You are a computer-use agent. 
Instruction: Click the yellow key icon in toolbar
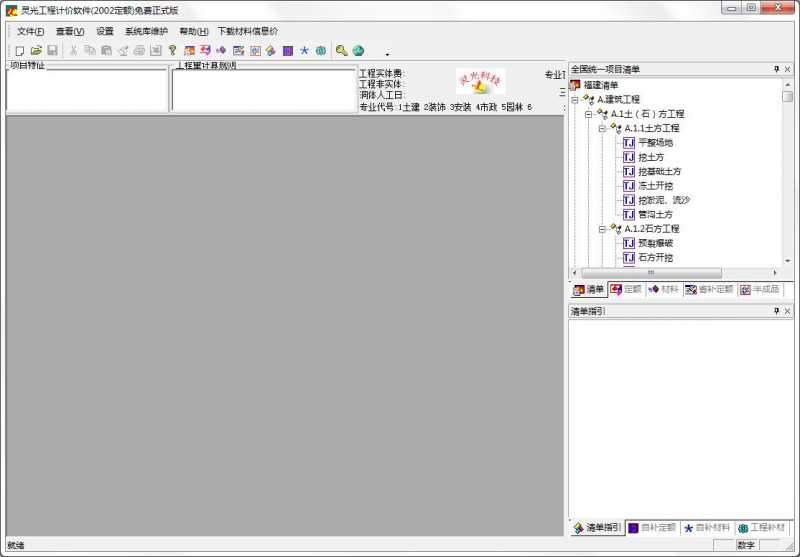[x=172, y=50]
